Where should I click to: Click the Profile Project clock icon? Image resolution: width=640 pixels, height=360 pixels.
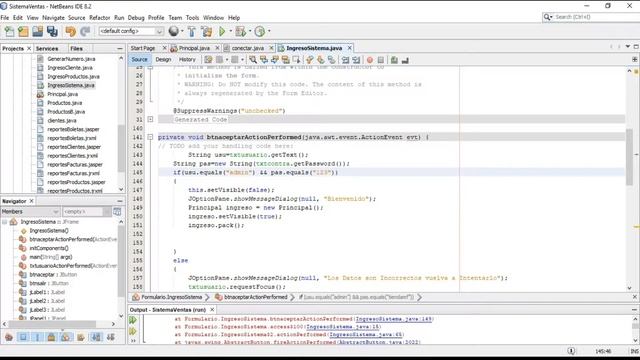pyautogui.click(x=260, y=31)
